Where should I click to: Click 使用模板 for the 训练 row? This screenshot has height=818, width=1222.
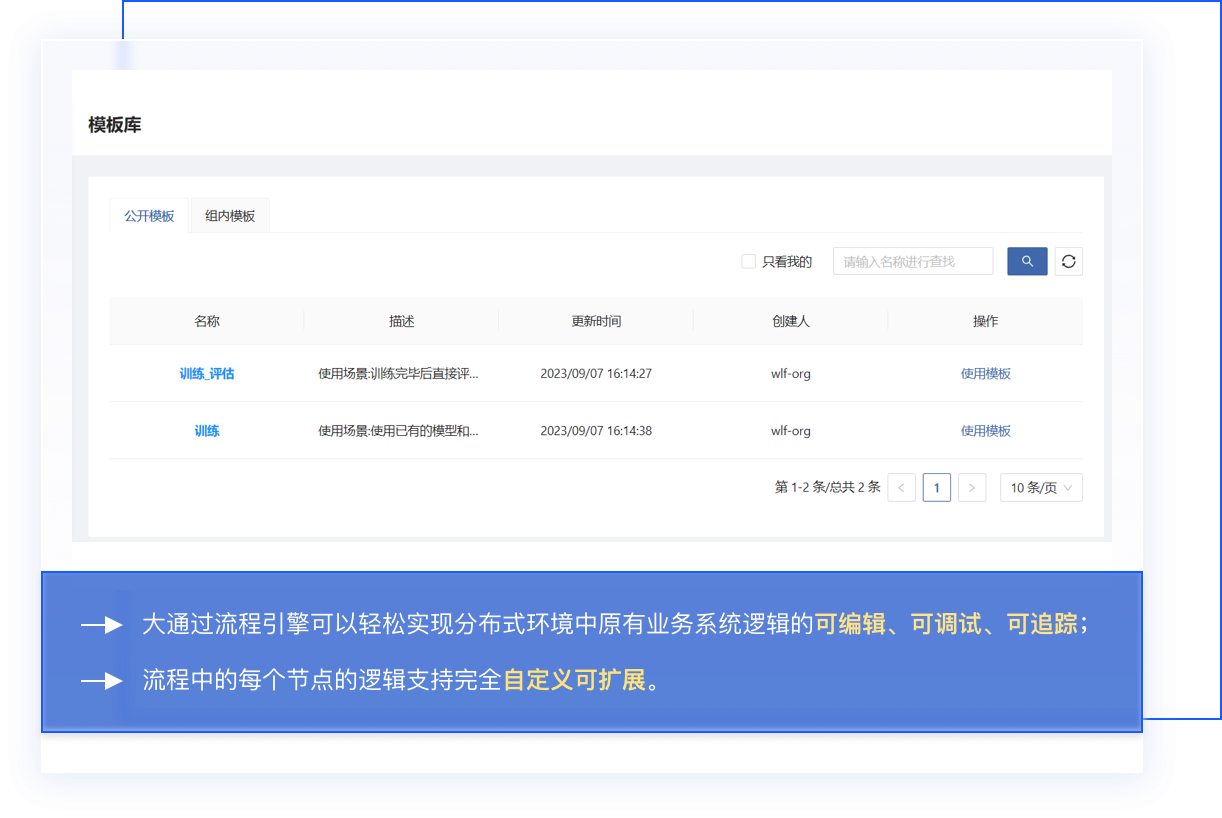985,431
